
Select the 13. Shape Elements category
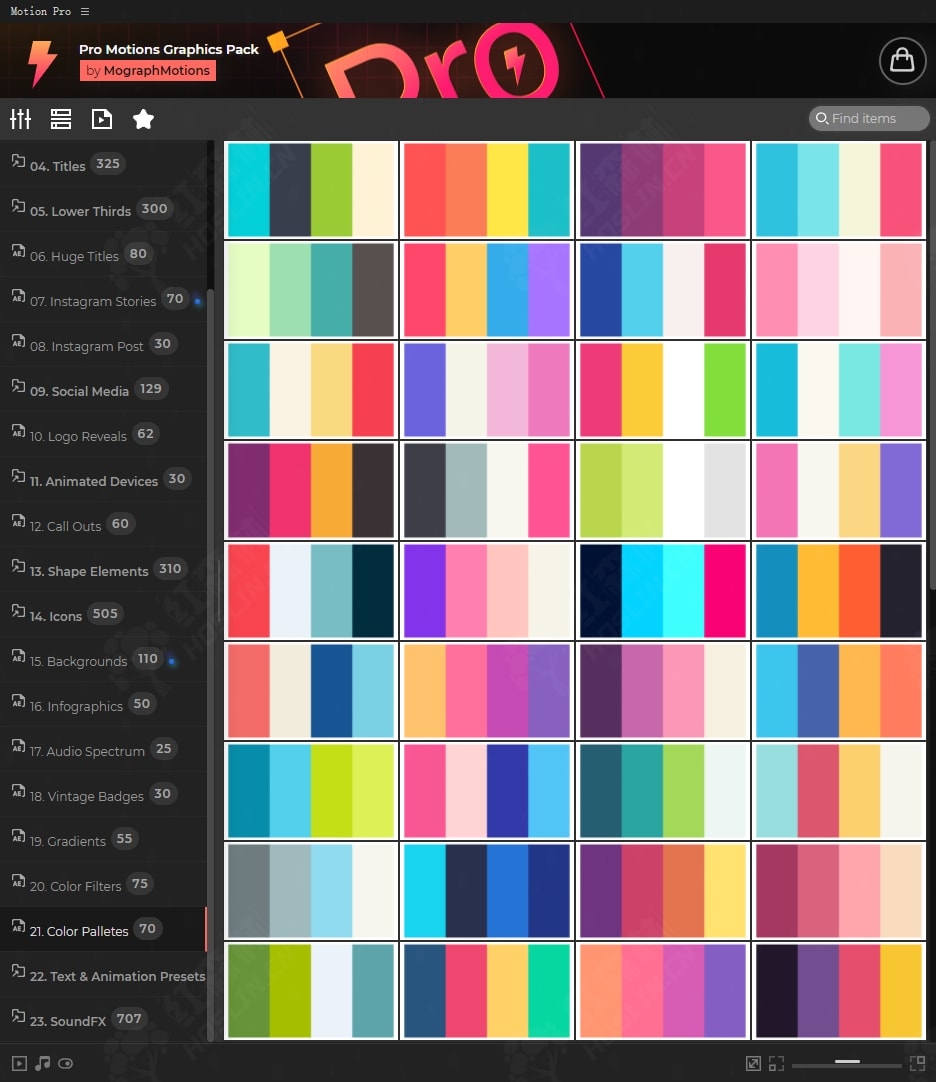click(104, 569)
